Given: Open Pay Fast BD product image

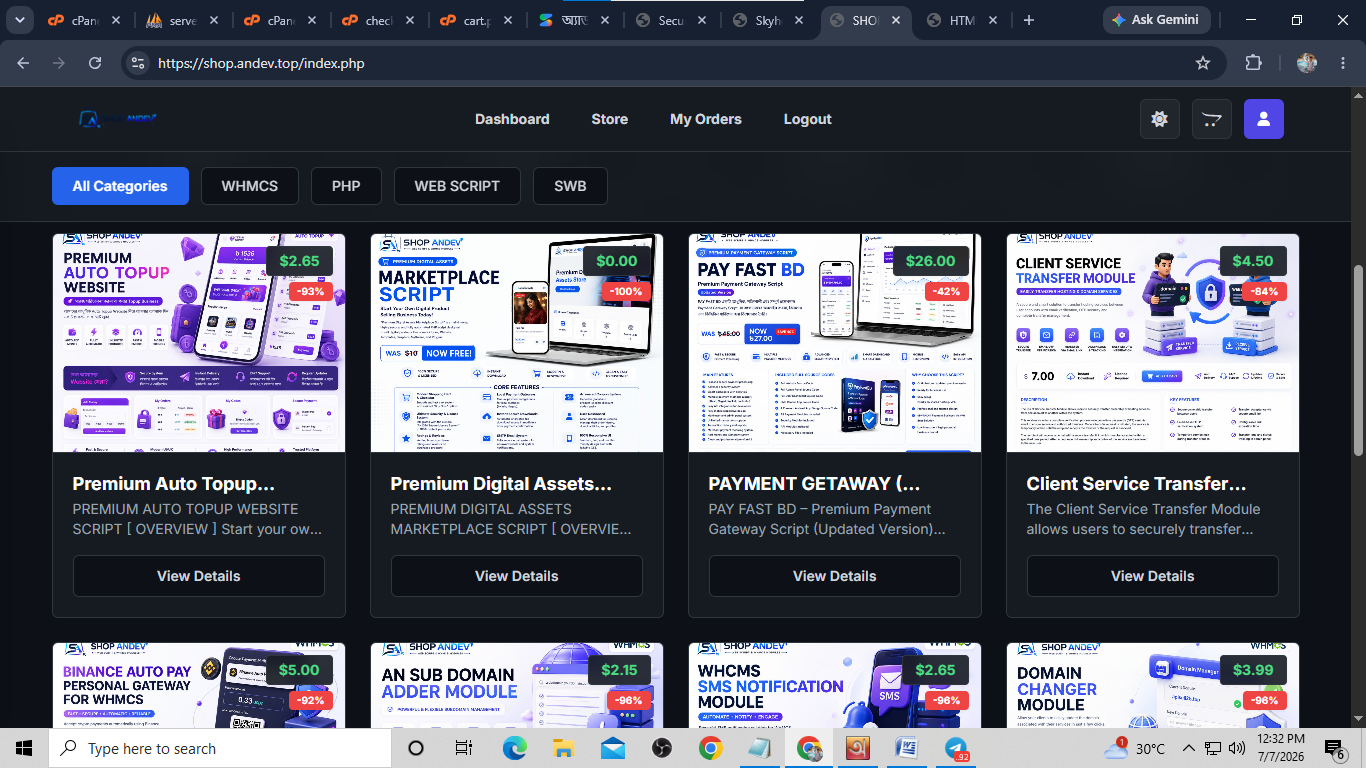Looking at the screenshot, I should [835, 343].
